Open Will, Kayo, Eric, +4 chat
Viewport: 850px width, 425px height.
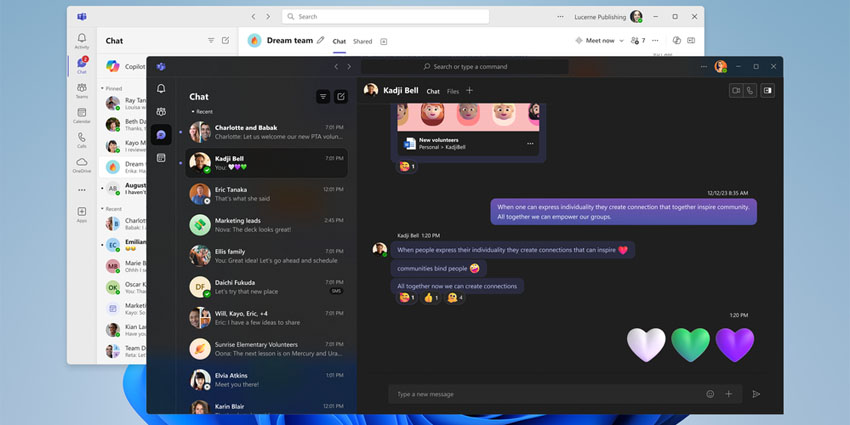[266, 318]
